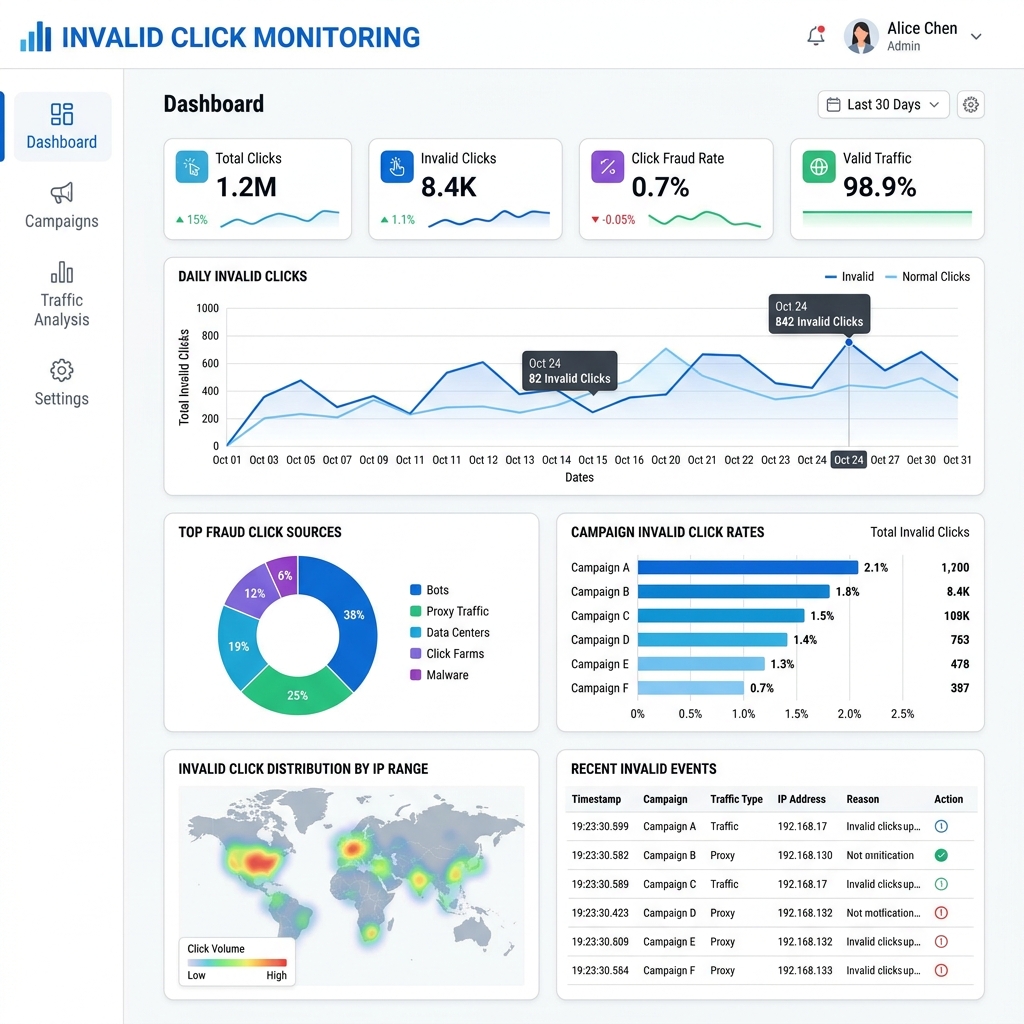Select the Campaign F rate bar
This screenshot has height=1024, width=1024.
pos(691,688)
